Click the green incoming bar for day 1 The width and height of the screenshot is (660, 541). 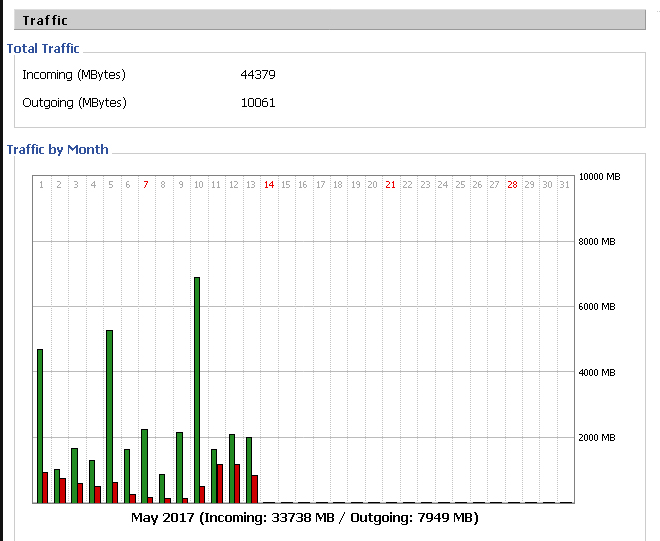pyautogui.click(x=40, y=426)
